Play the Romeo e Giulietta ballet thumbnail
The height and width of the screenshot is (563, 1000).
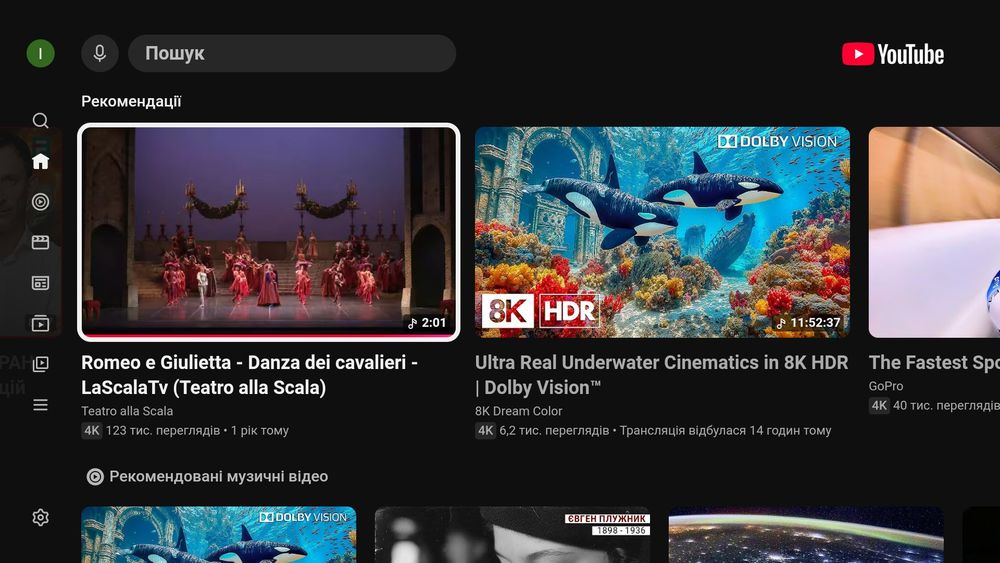point(268,232)
